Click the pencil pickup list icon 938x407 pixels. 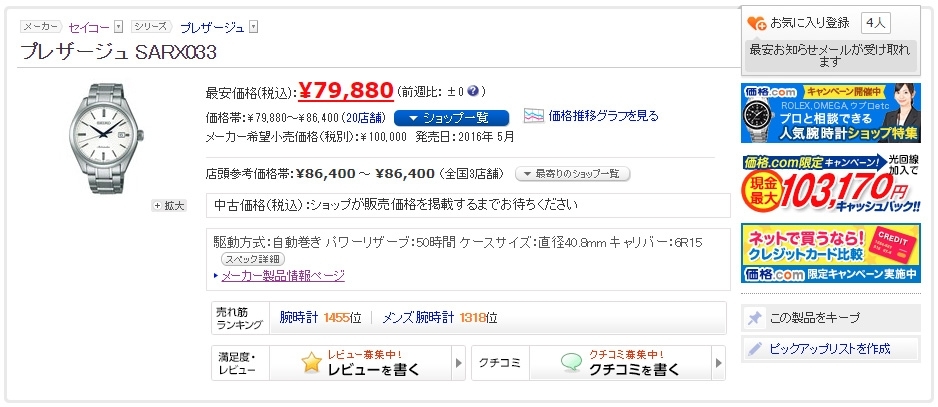755,348
